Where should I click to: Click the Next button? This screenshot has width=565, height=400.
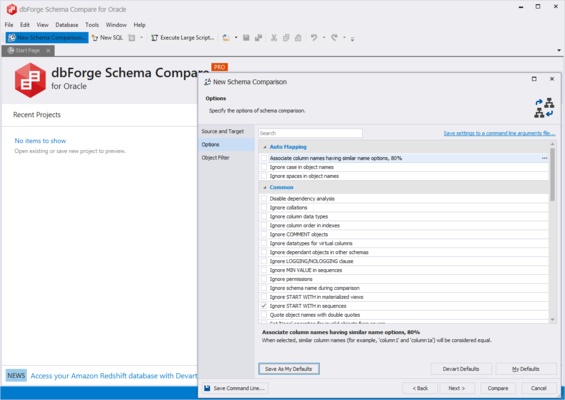point(457,388)
